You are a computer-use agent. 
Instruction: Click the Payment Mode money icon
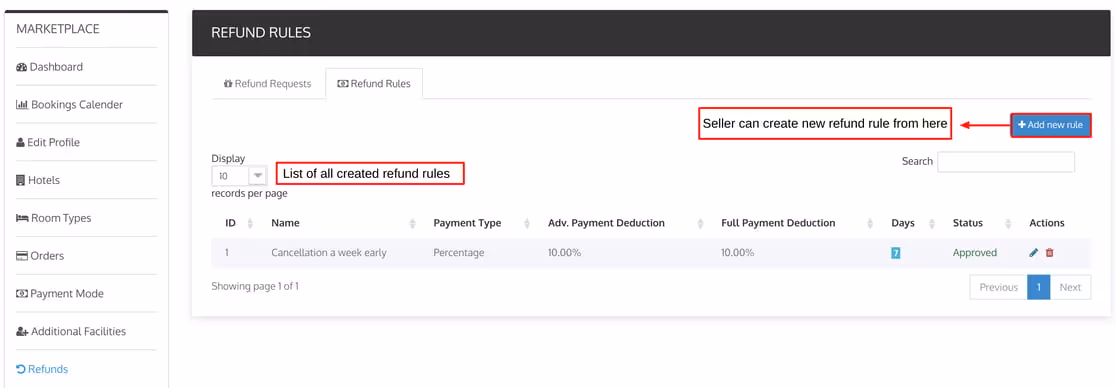point(21,293)
